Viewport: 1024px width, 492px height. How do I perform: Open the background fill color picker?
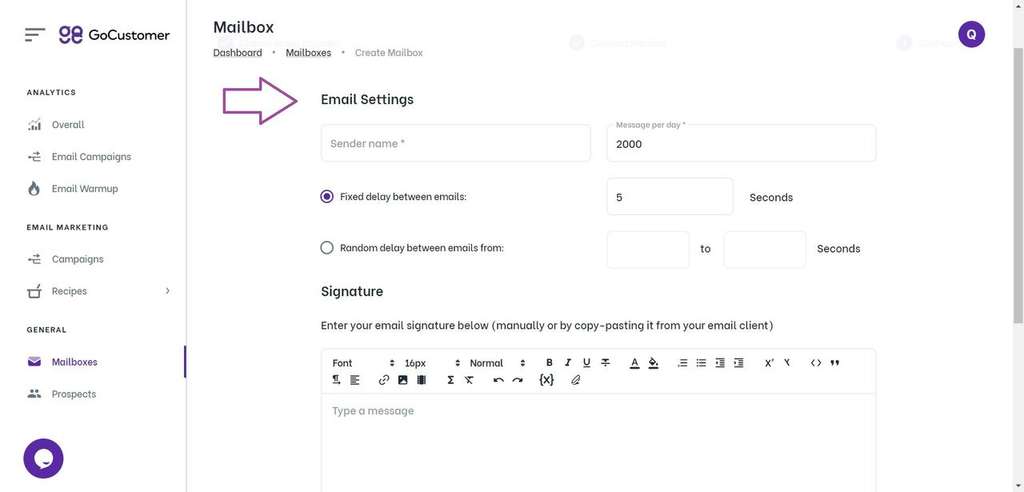(x=653, y=363)
